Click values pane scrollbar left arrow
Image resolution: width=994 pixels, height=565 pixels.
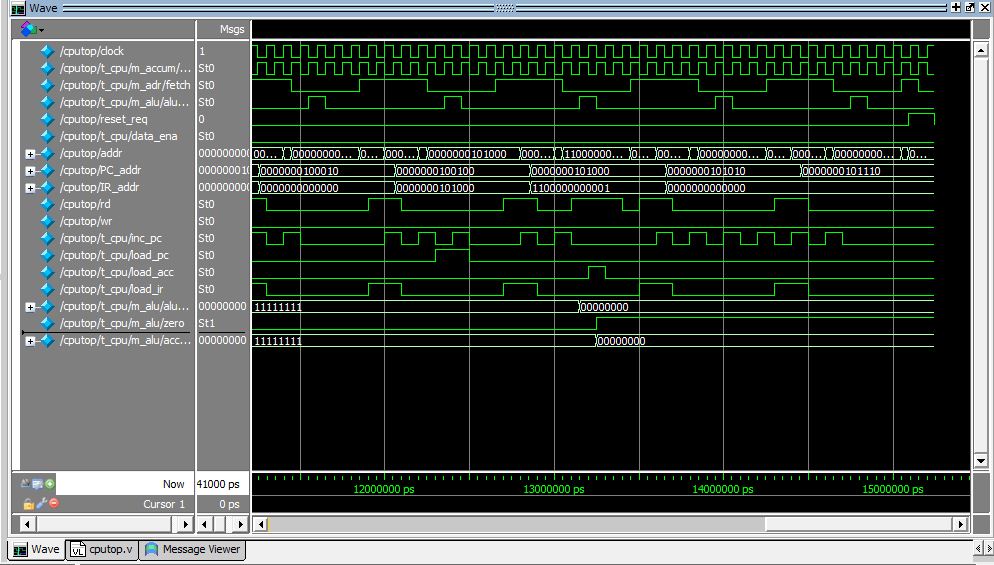point(204,524)
